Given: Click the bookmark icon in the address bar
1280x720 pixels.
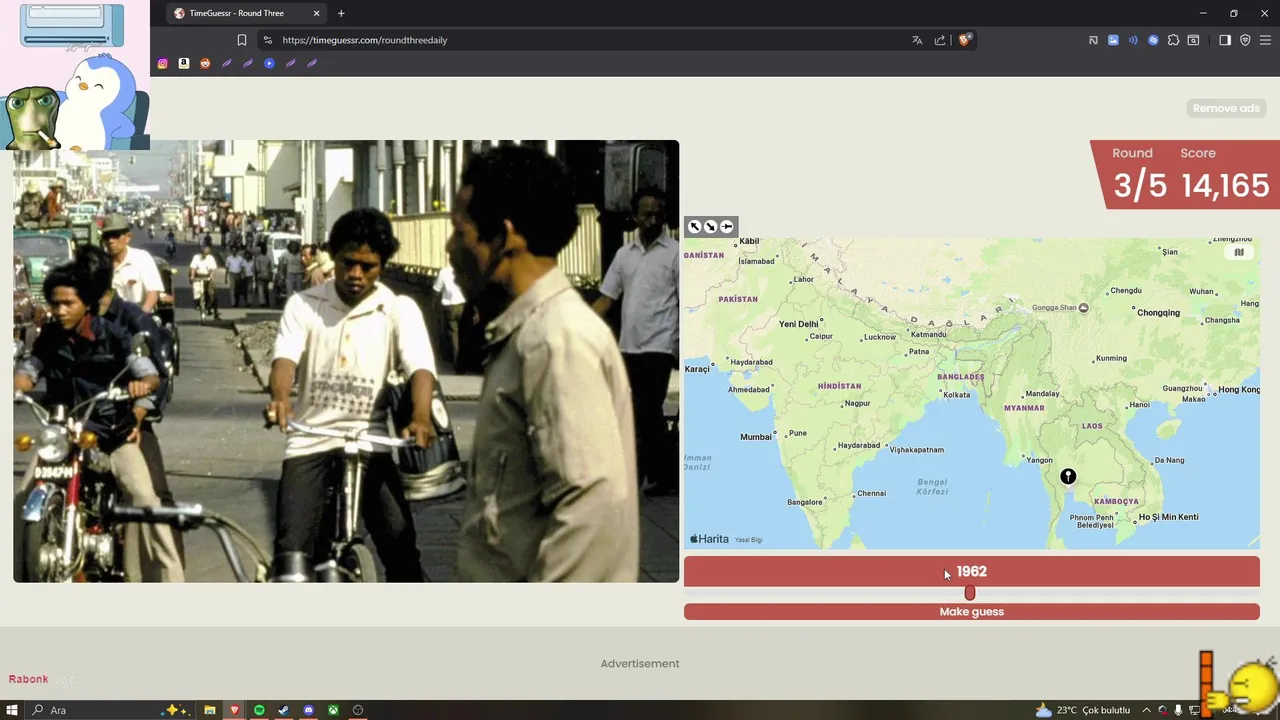Looking at the screenshot, I should point(241,40).
